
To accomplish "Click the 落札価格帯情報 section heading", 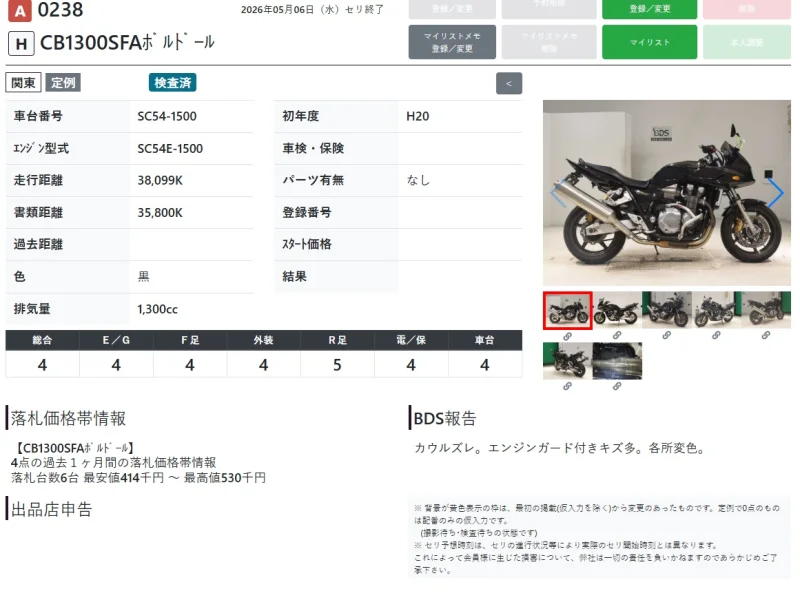I will pos(68,418).
